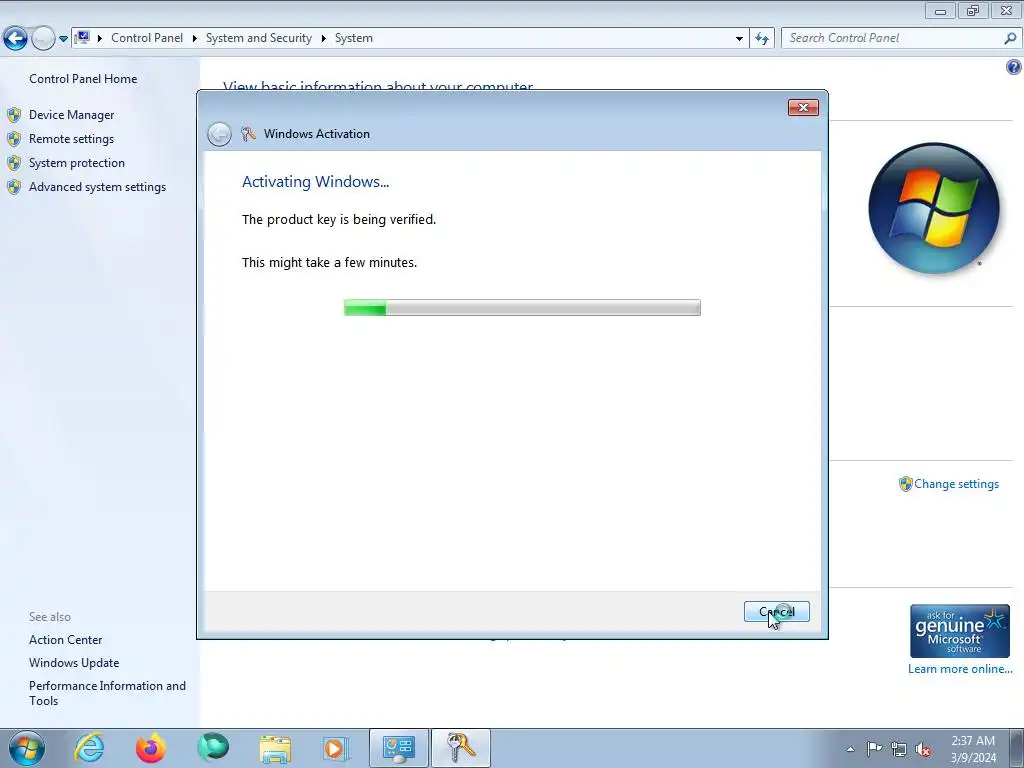Click Show desktop strip at taskbar end
The width and height of the screenshot is (1024, 768).
(1017, 748)
